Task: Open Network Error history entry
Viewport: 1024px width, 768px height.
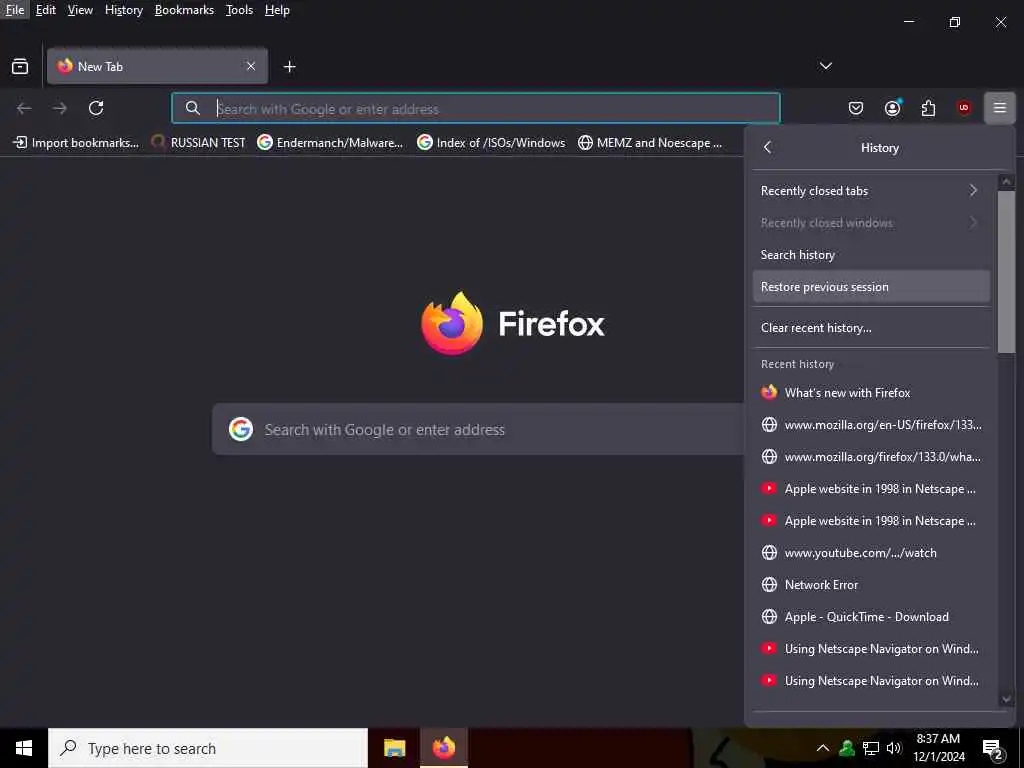Action: pos(871,584)
